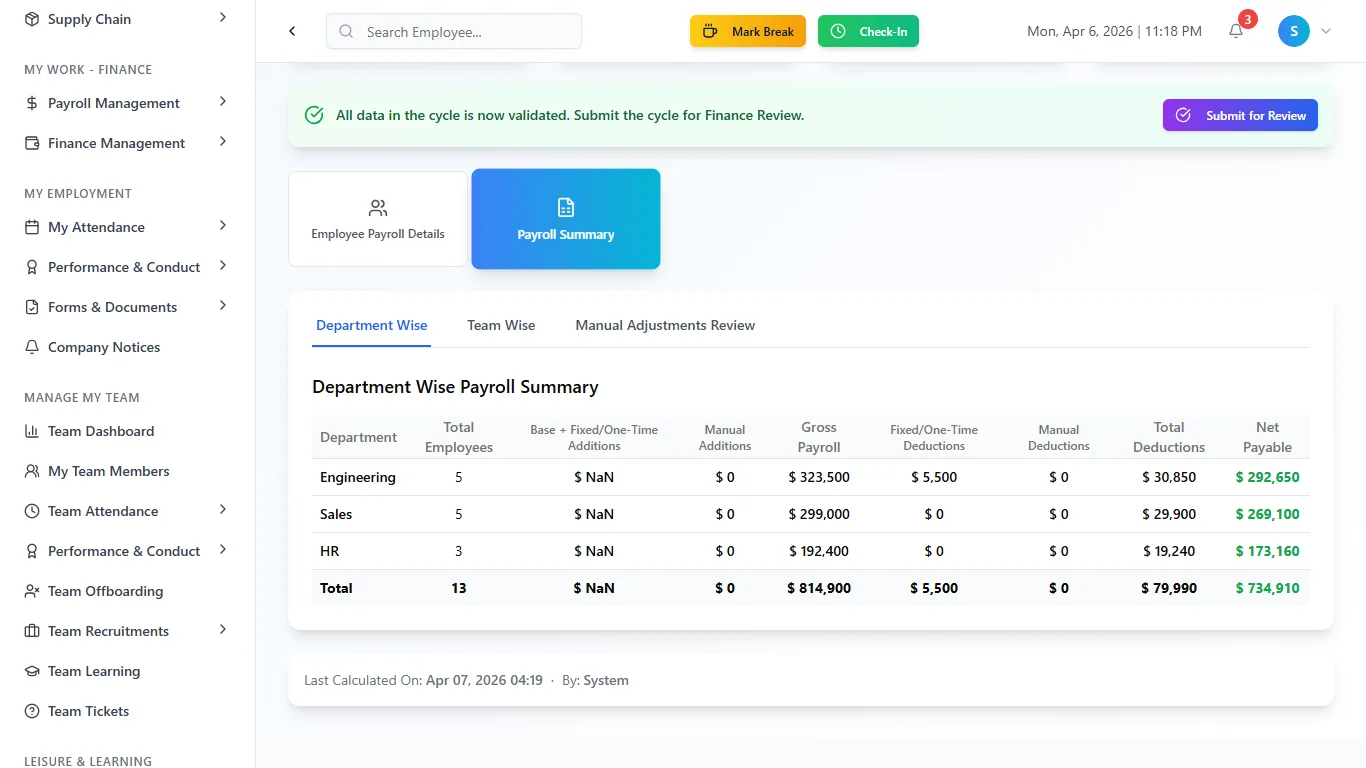Click the Company Notices bell icon
1366x768 pixels.
click(x=31, y=347)
